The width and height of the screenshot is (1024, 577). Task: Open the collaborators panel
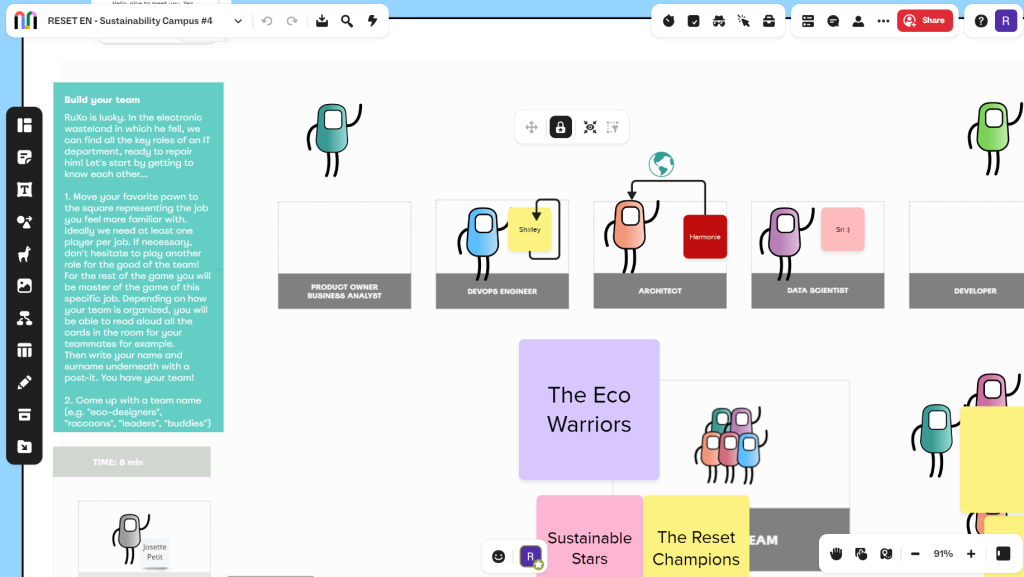pyautogui.click(x=858, y=20)
